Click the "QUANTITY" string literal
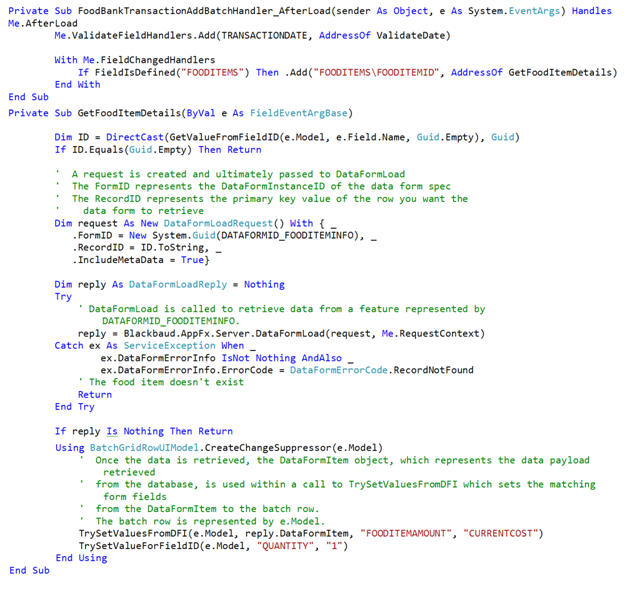This screenshot has height=601, width=628. click(285, 546)
